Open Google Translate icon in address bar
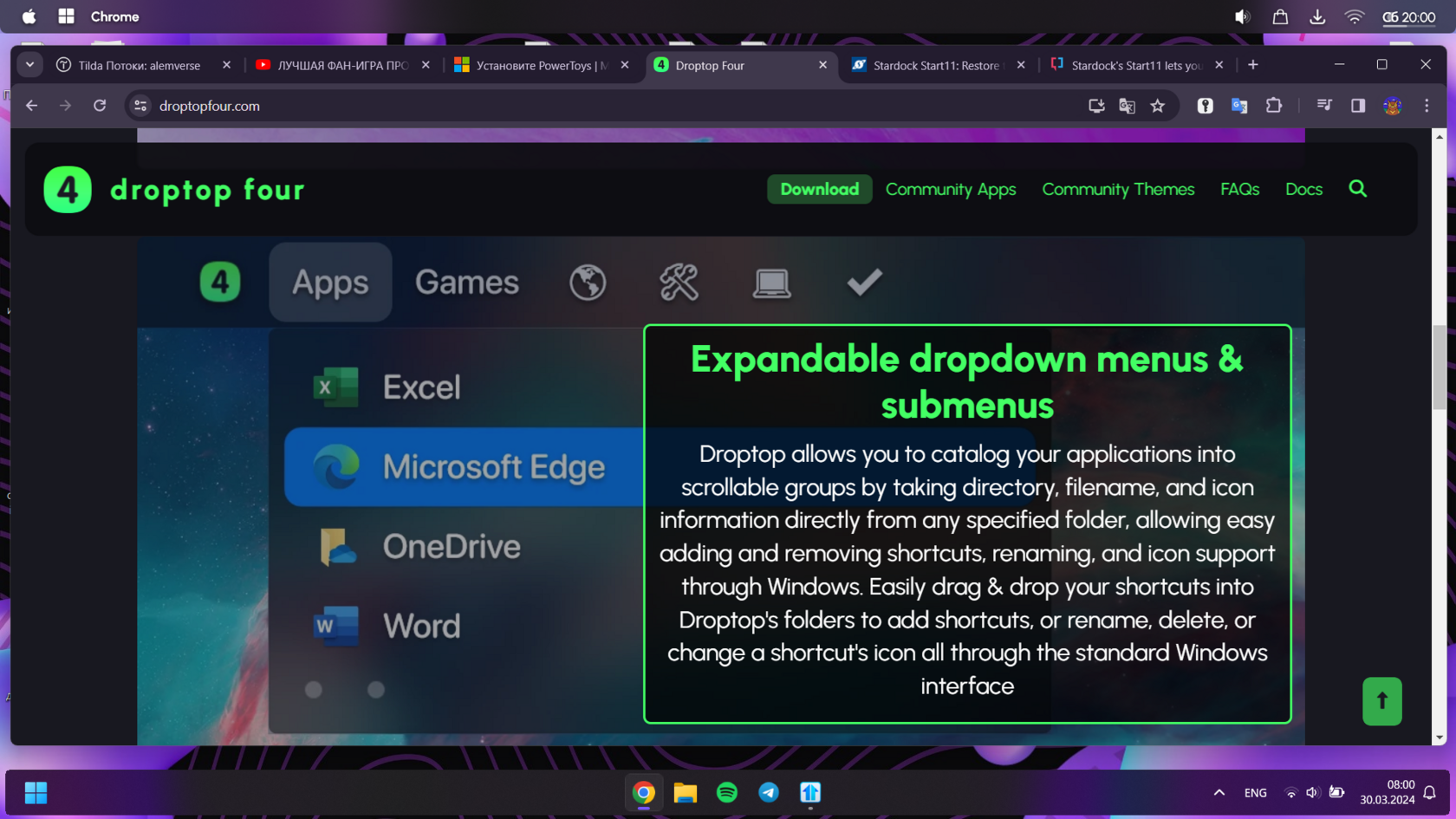Image resolution: width=1456 pixels, height=819 pixels. (x=1127, y=106)
